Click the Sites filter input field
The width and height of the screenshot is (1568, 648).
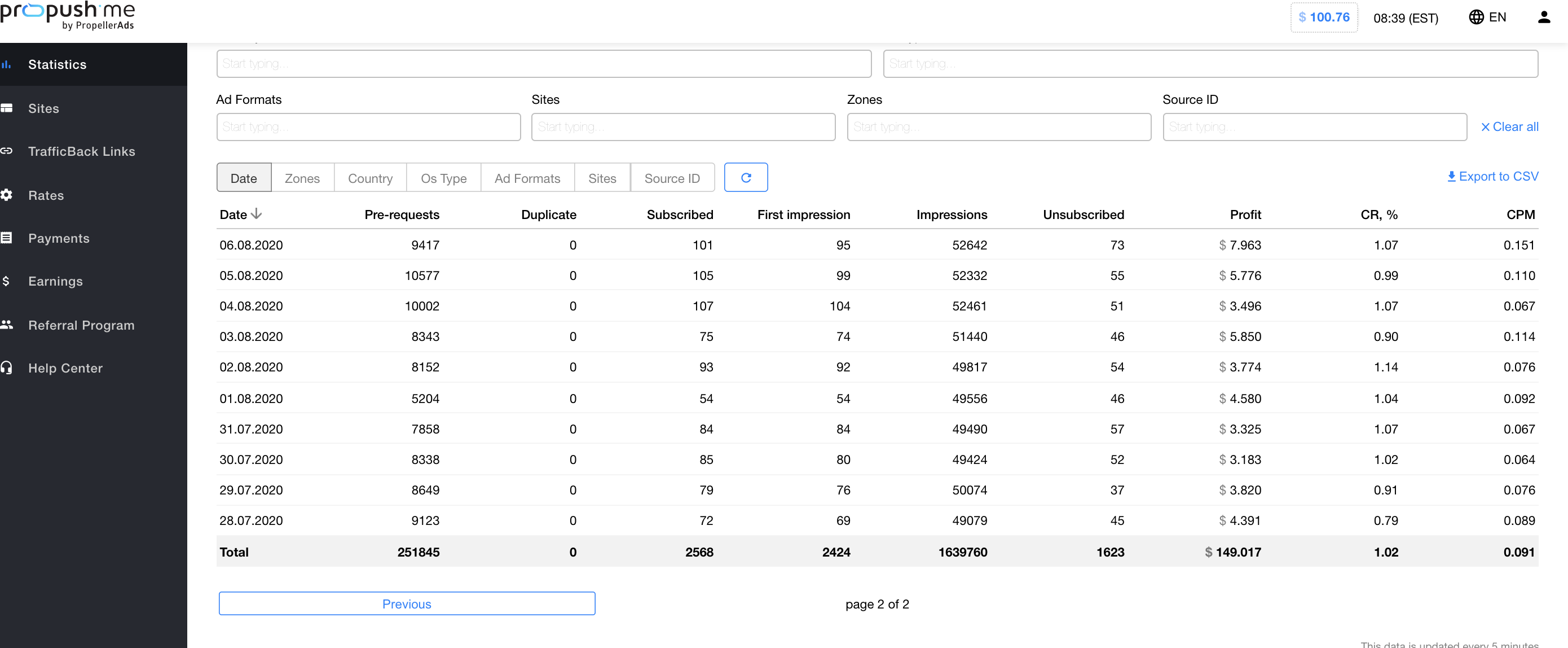pyautogui.click(x=682, y=126)
